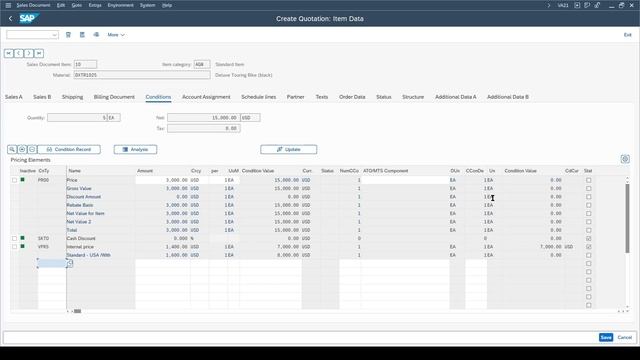Screen dimensions: 640x360
Task: Click the vertical scrollbar of pricing table
Action: coord(627,218)
